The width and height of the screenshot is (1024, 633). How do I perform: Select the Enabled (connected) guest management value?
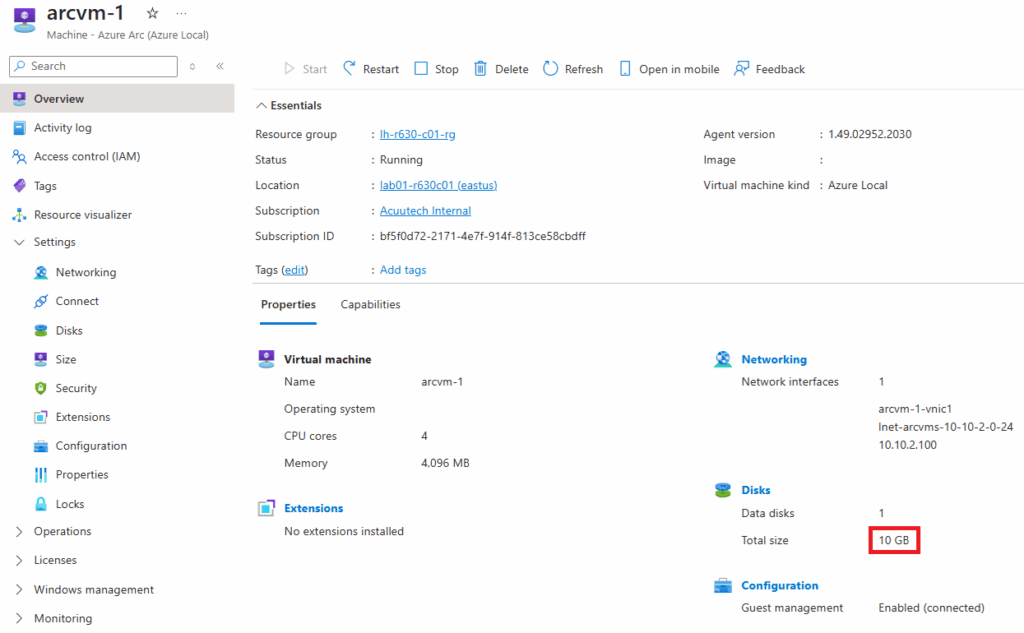(931, 608)
